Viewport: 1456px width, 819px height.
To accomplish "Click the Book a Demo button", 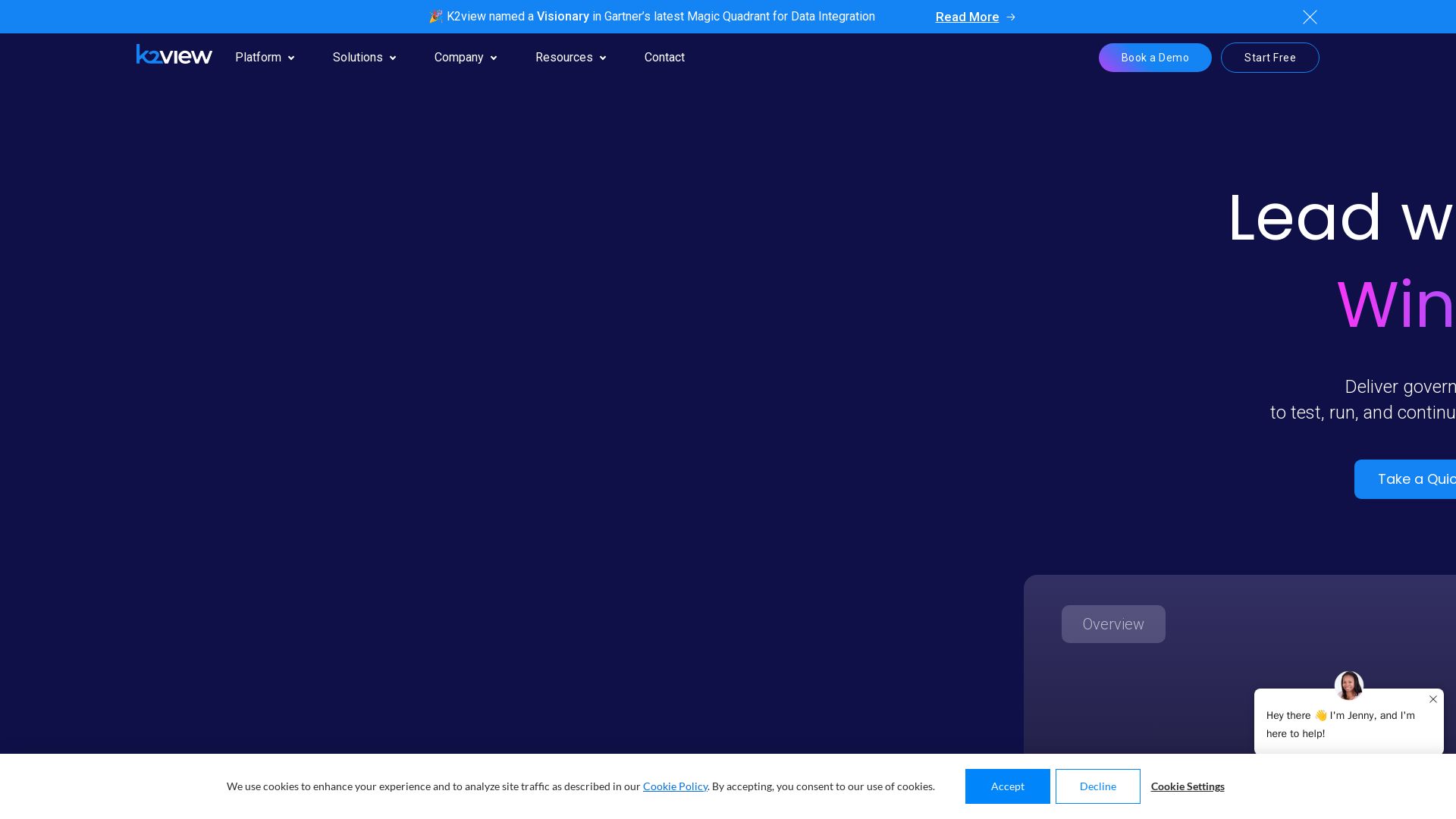I will tap(1155, 58).
